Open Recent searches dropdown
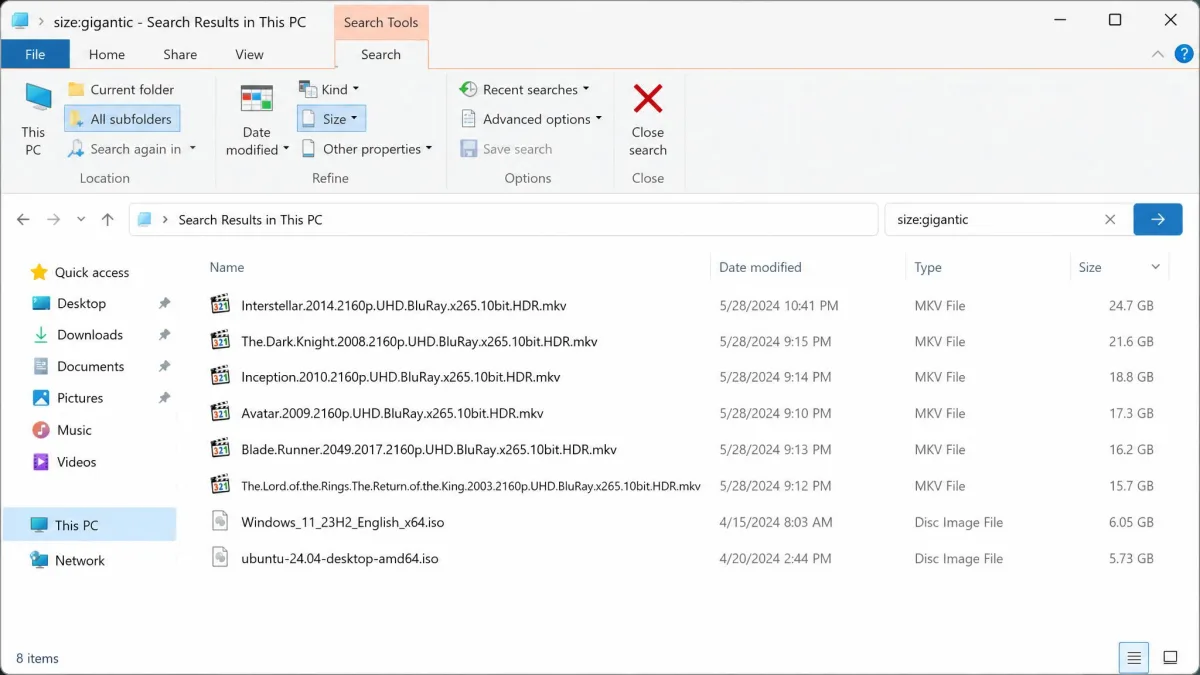The image size is (1200, 675). pyautogui.click(x=525, y=89)
